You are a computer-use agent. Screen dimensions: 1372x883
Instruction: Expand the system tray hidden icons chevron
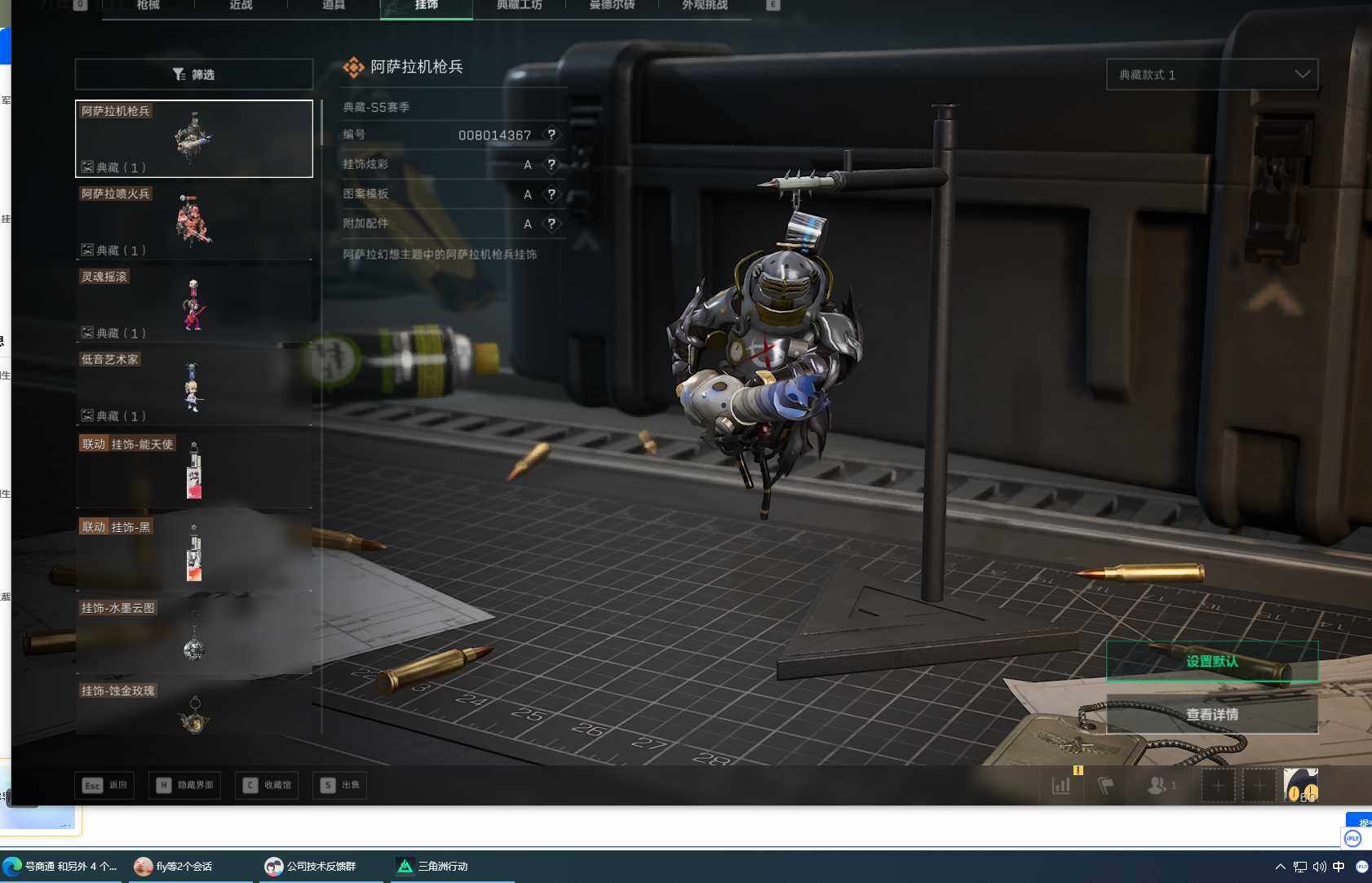(1280, 867)
